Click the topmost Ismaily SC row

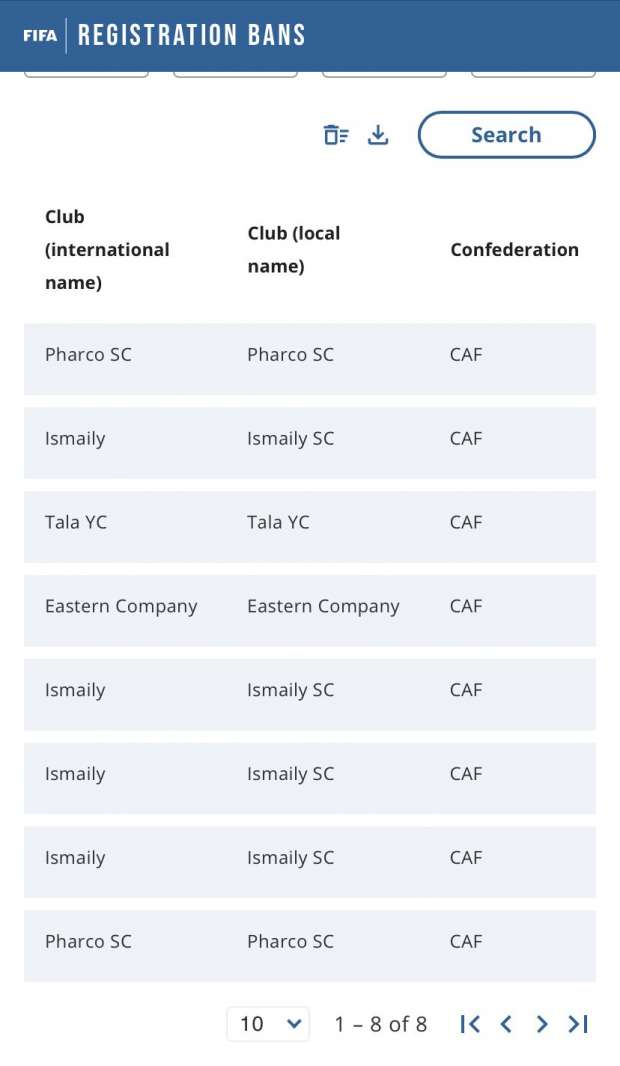(x=310, y=439)
